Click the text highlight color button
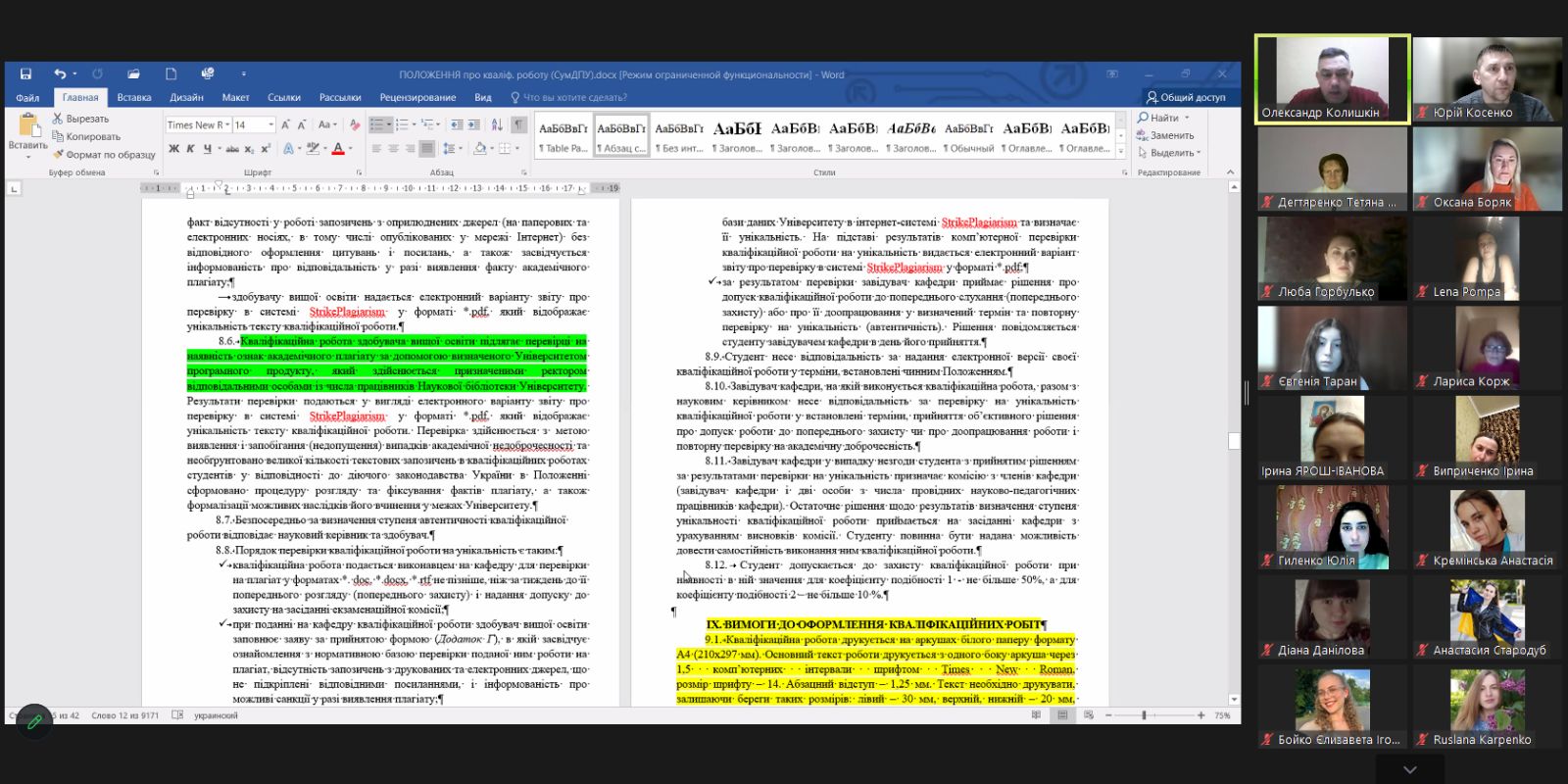The height and width of the screenshot is (784, 1568). click(312, 149)
